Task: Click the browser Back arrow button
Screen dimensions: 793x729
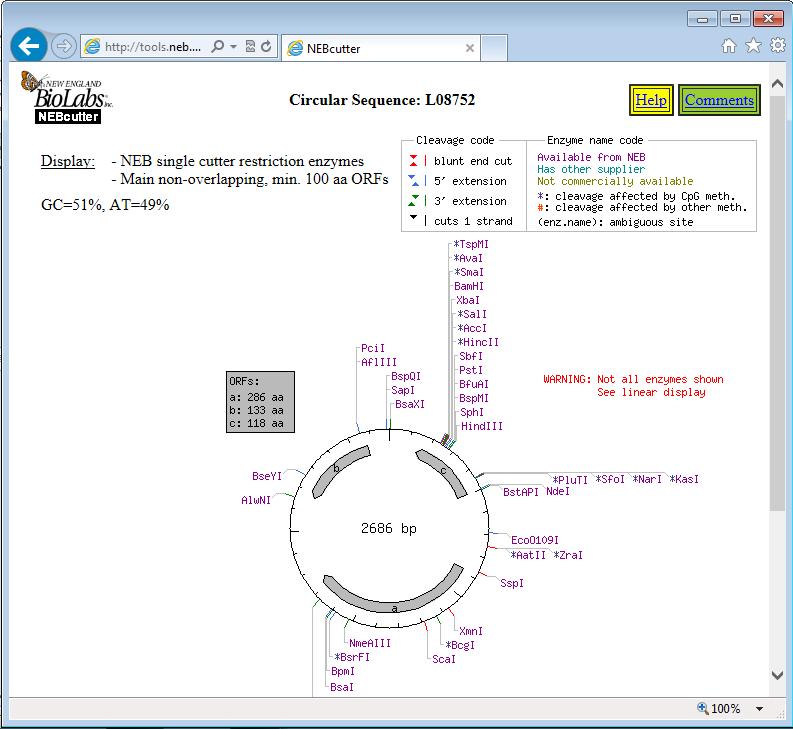Action: tap(29, 46)
